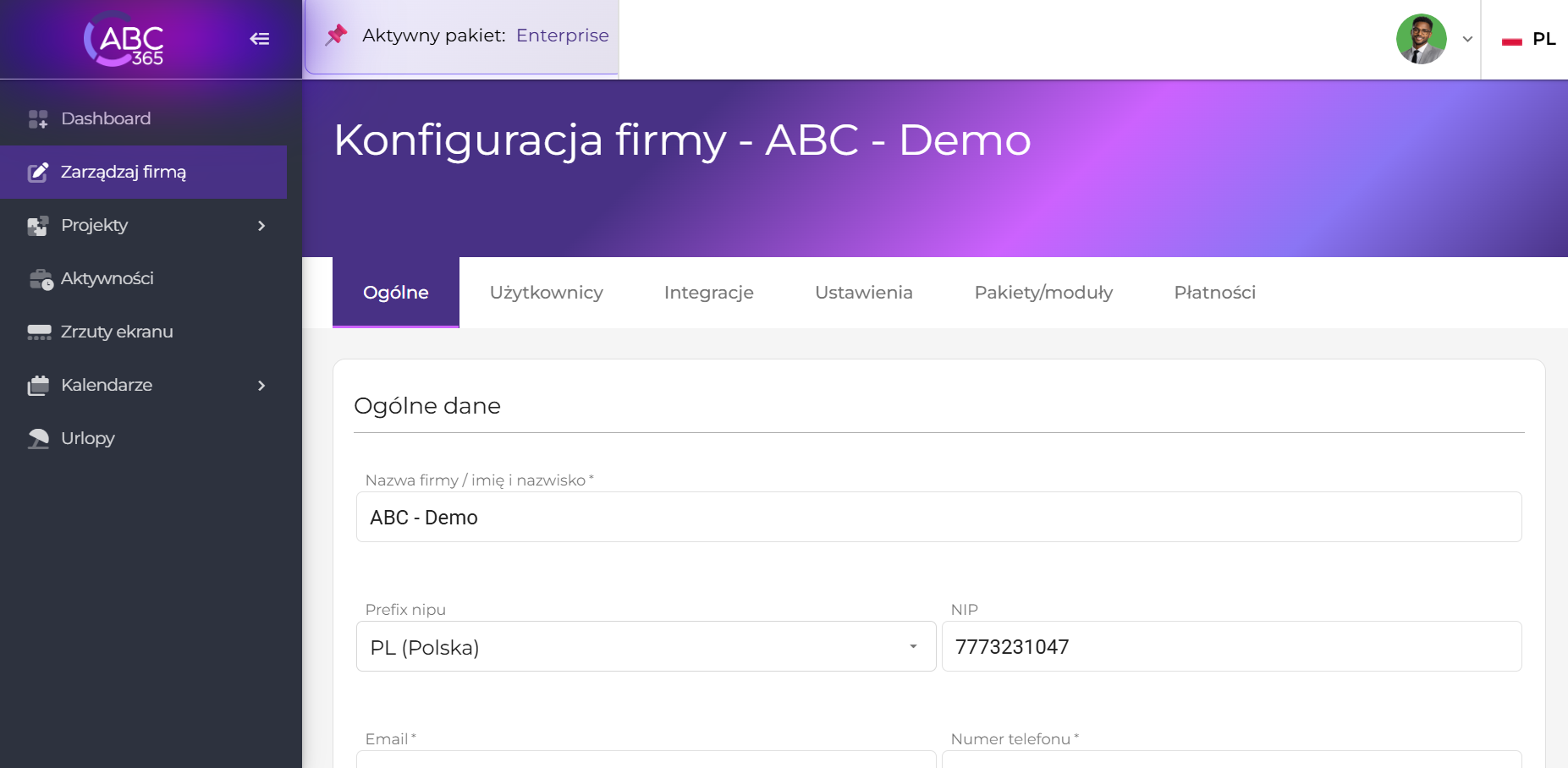Expand the Kalendarze submenu
The image size is (1568, 768).
click(261, 385)
